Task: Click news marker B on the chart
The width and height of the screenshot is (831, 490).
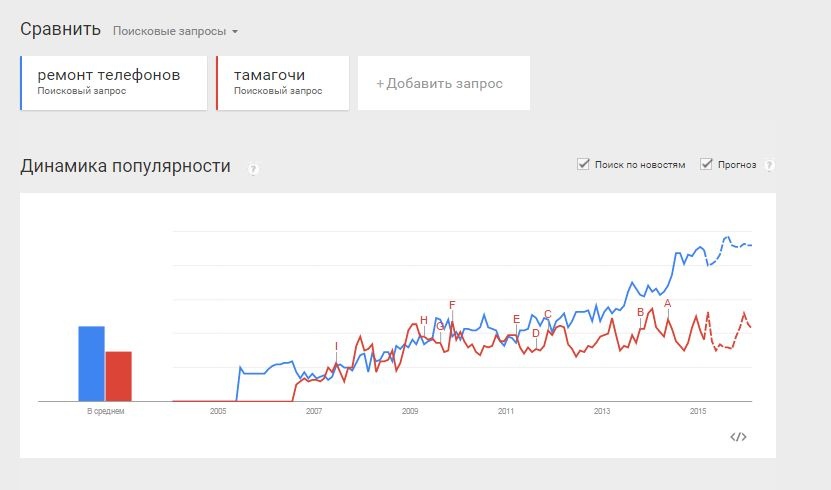Action: point(640,312)
